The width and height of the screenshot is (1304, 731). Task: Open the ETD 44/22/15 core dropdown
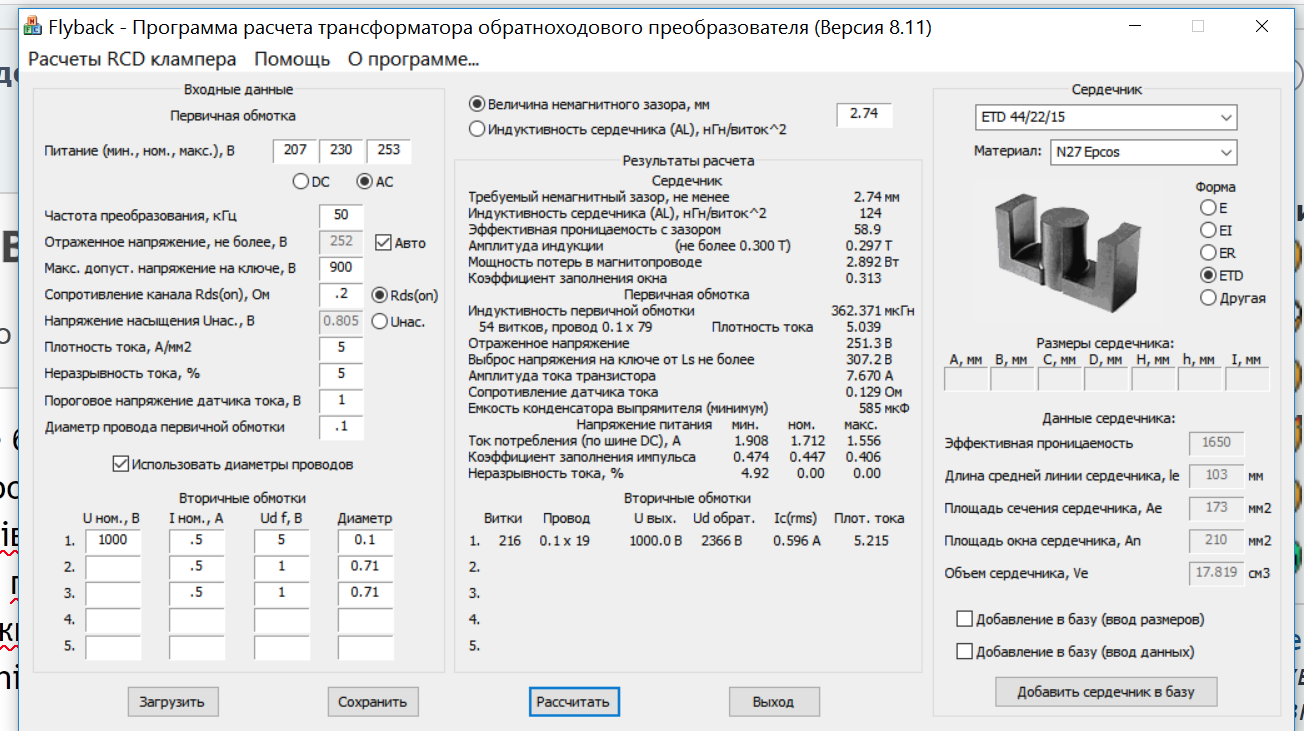coord(1106,118)
